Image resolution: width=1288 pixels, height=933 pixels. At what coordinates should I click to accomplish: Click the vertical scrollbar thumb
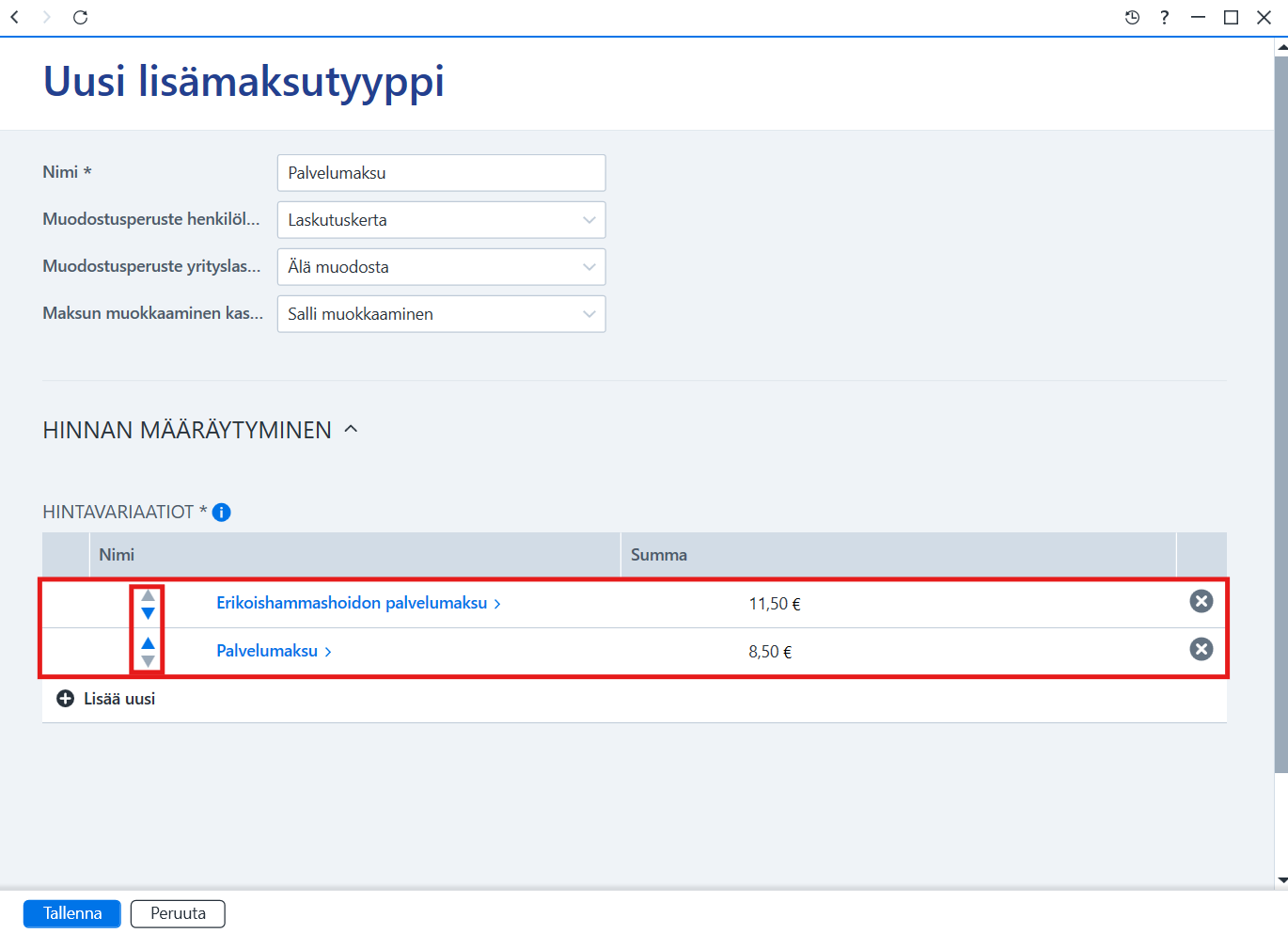coord(1280,414)
